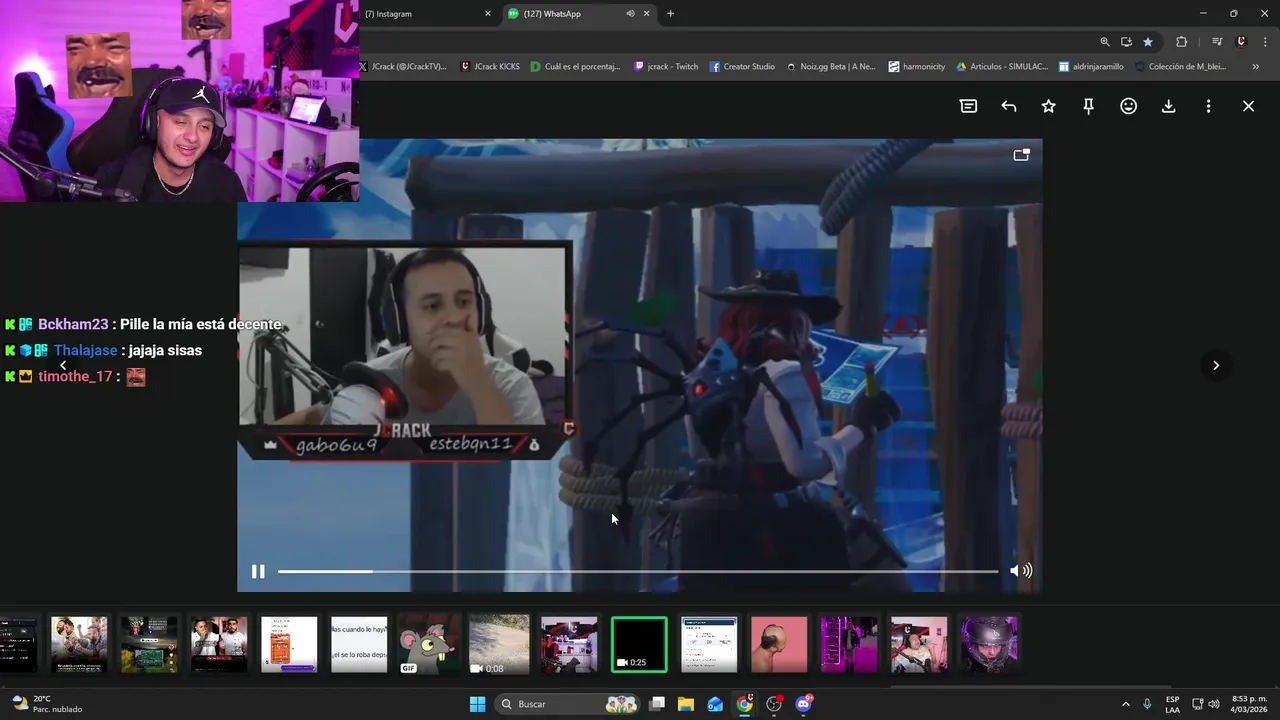Open the Creator Studio bookmark
The height and width of the screenshot is (720, 1280).
point(742,67)
